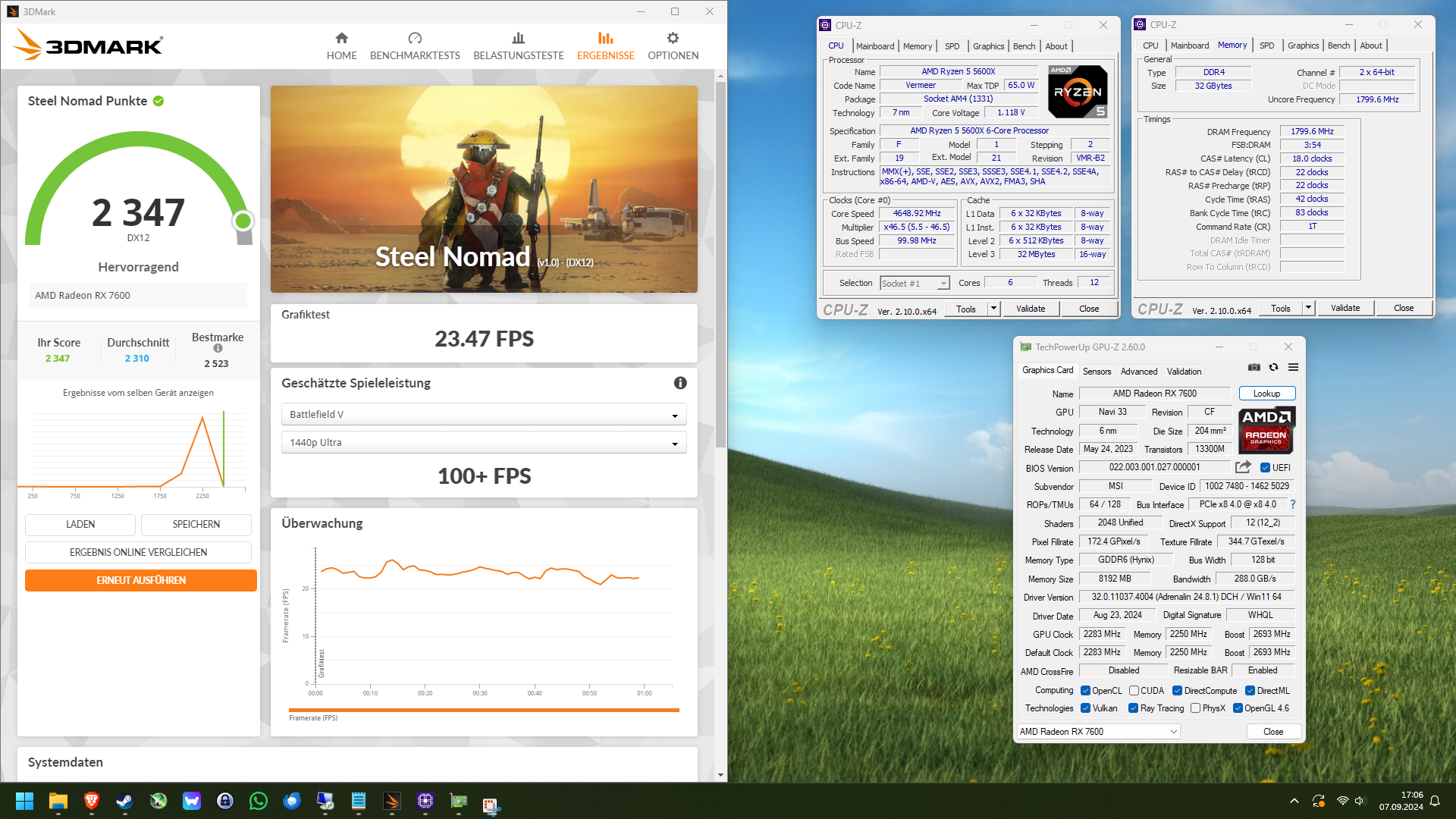The image size is (1456, 819).
Task: Expand Tools arrow in CPU-Z CPU window
Action: pos(993,308)
